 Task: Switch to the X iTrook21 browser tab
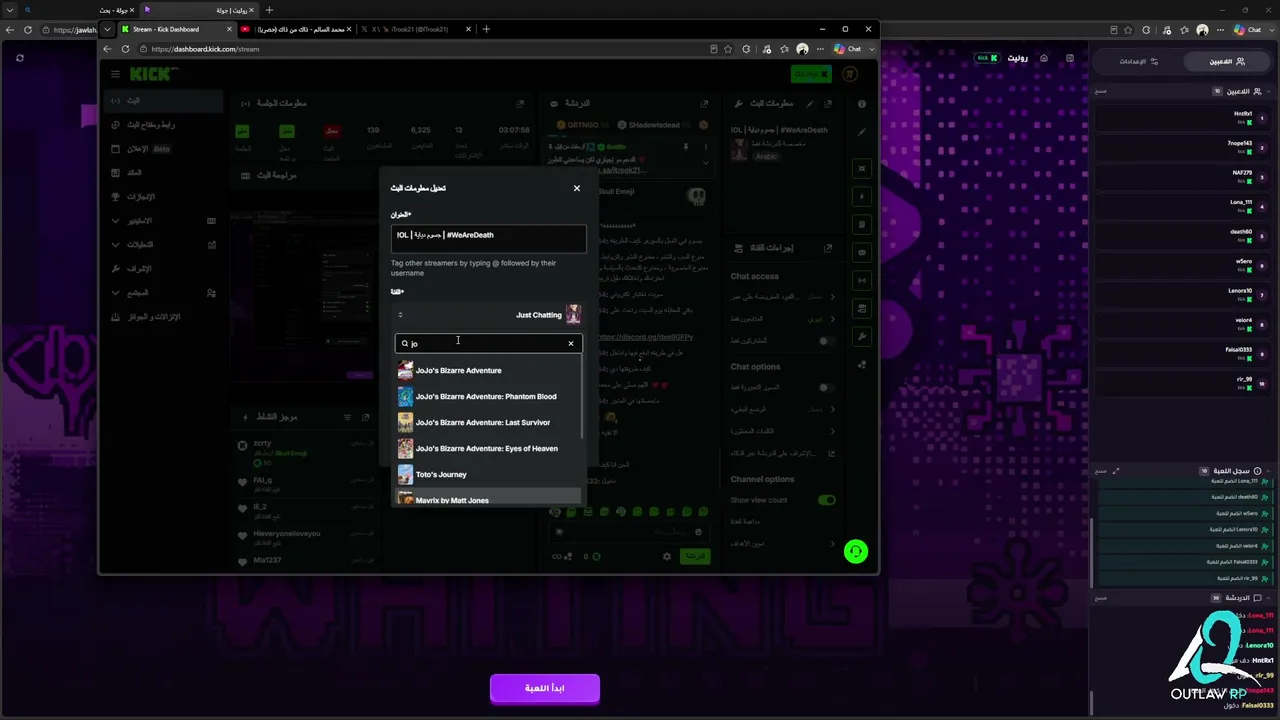coord(414,29)
